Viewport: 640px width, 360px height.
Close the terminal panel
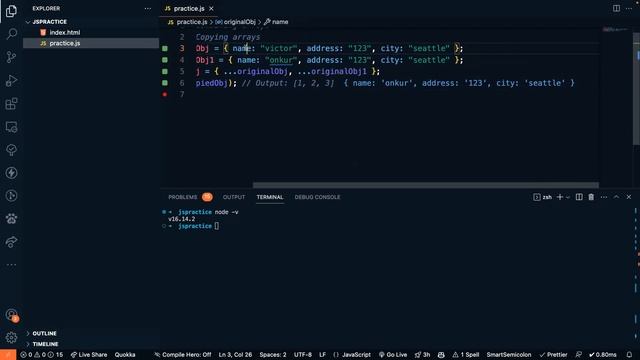point(629,197)
